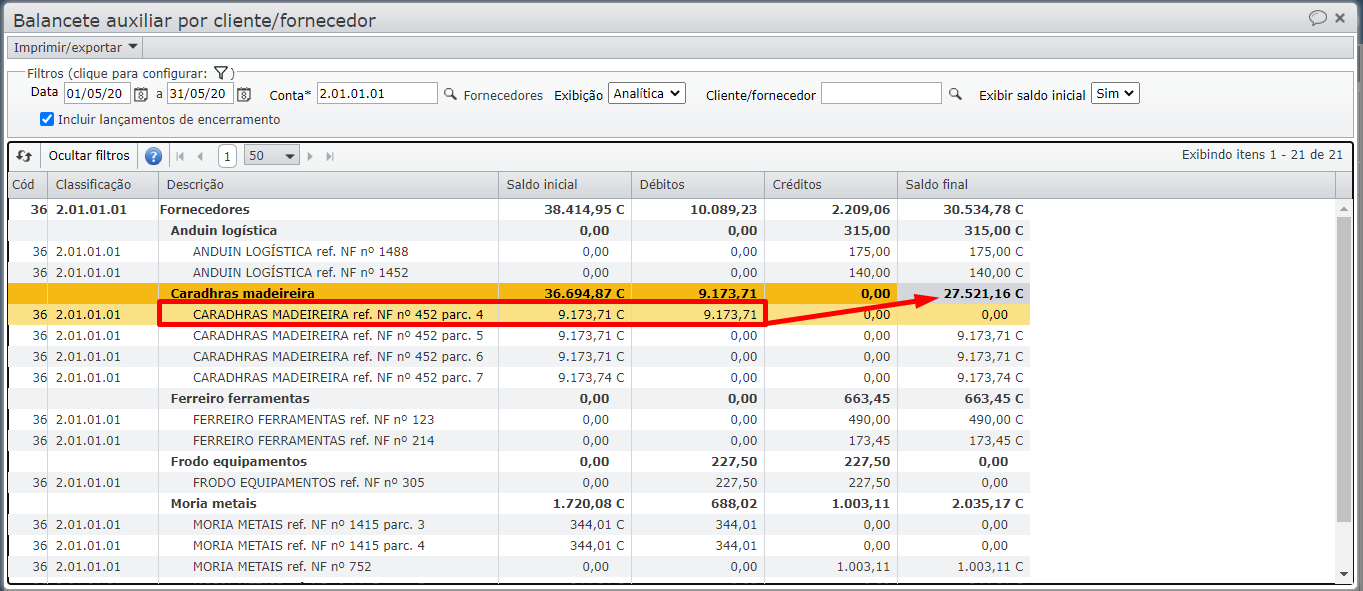
Task: Click the comment bubble icon in title bar
Action: 1318,18
